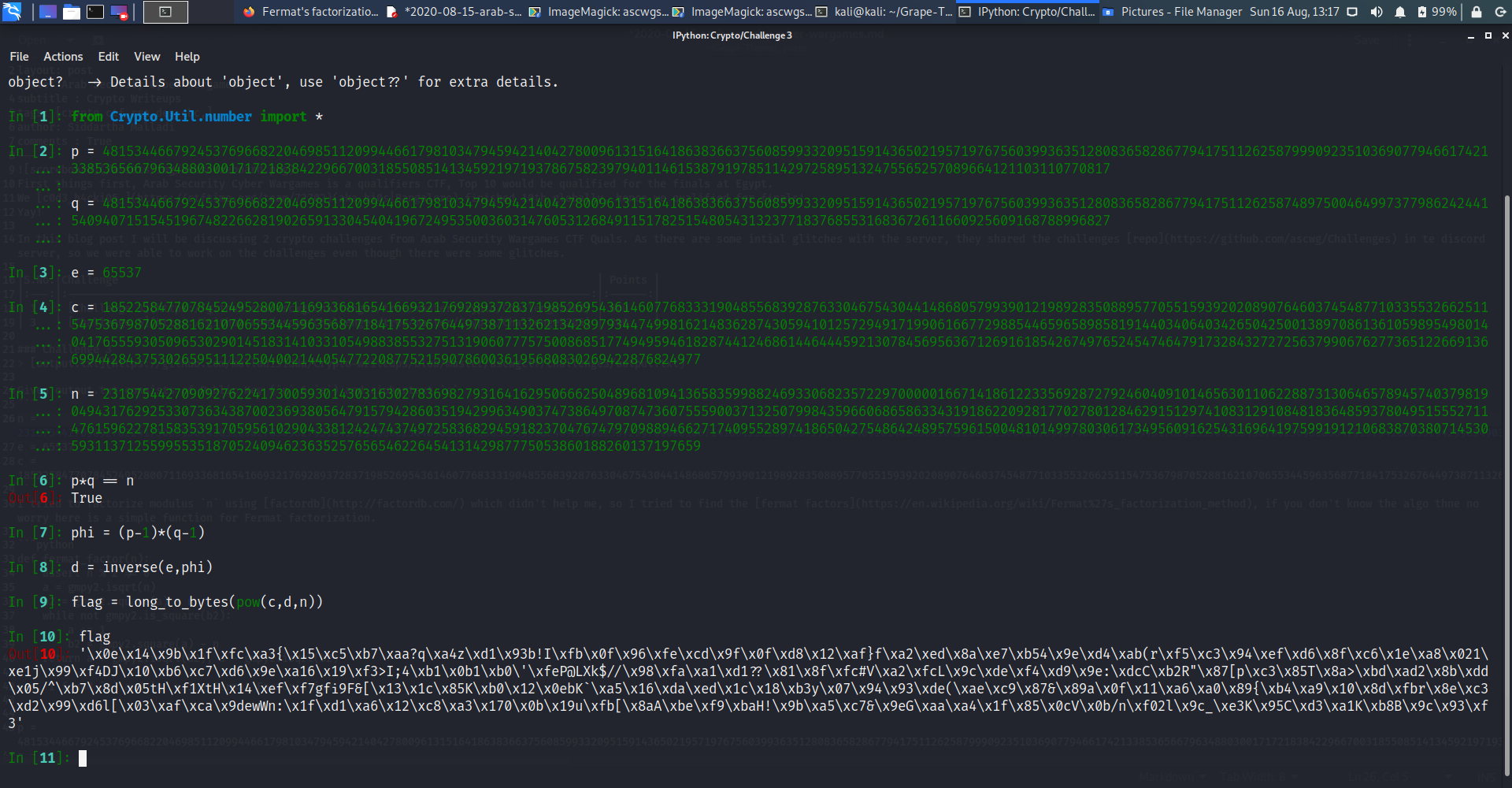Switch to IPython Crypto/Chall taskbar window
The width and height of the screenshot is (1512, 788).
pos(1028,12)
